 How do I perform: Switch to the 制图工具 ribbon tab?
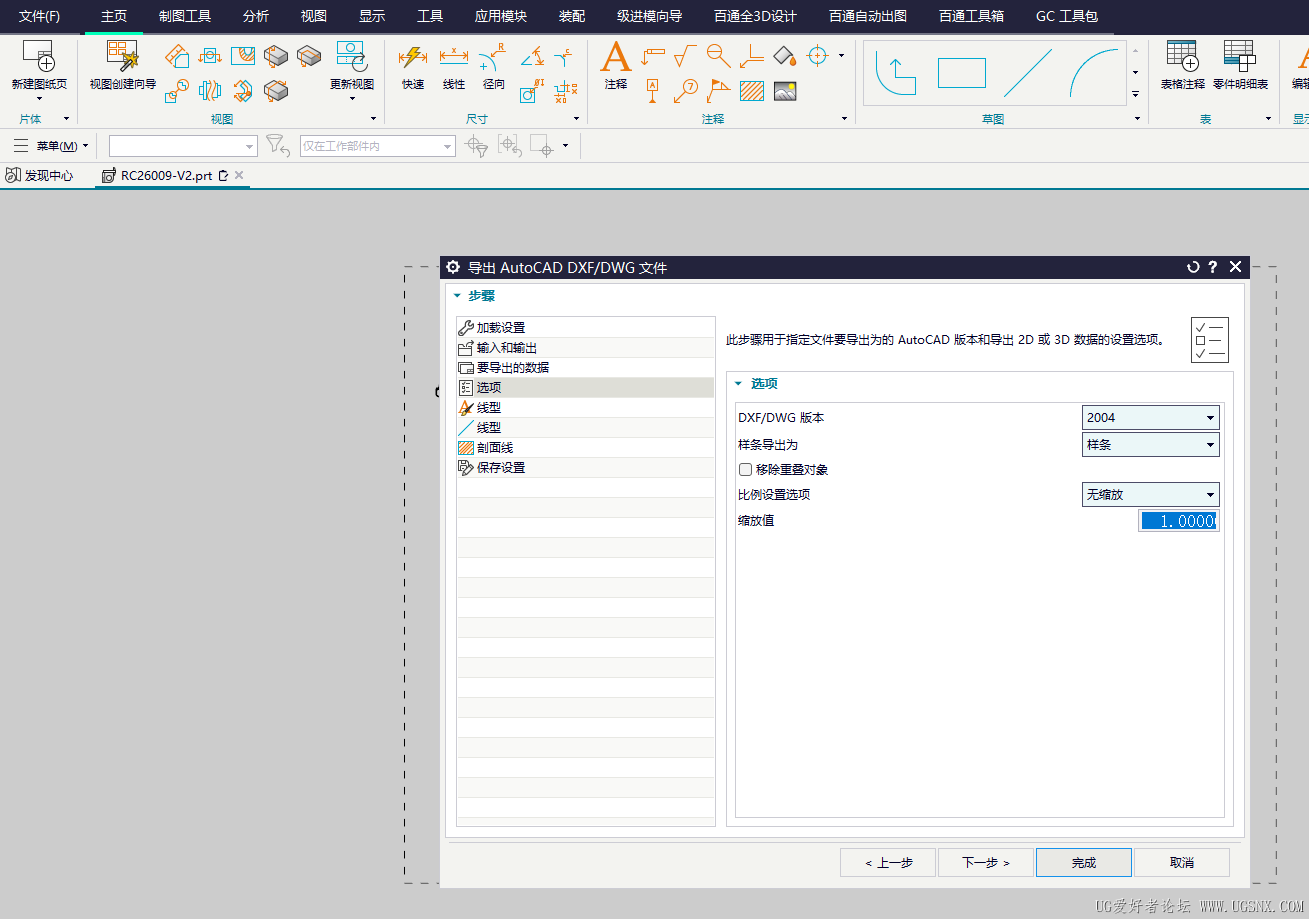185,16
